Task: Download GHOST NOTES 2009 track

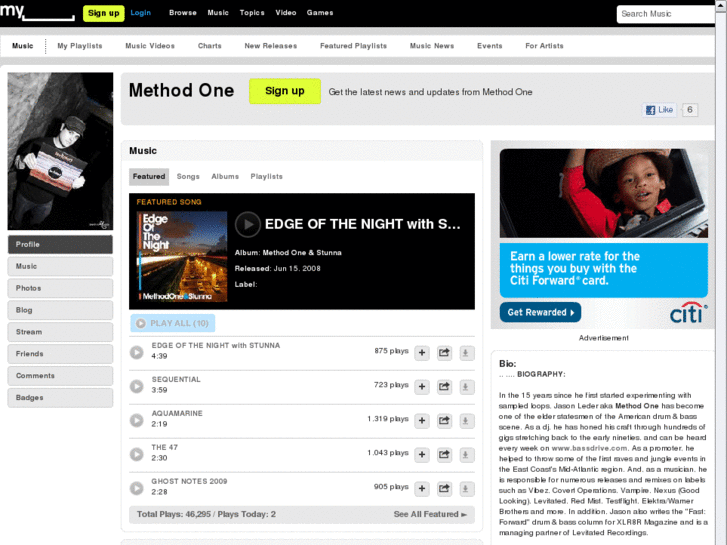Action: click(x=466, y=488)
